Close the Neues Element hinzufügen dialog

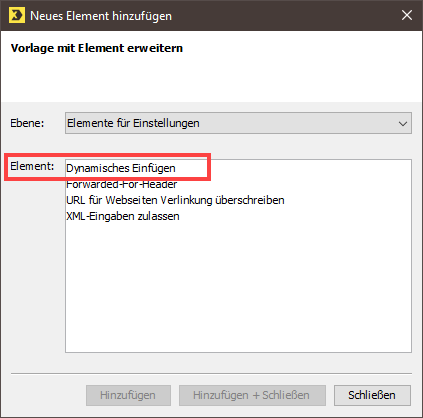coord(407,15)
